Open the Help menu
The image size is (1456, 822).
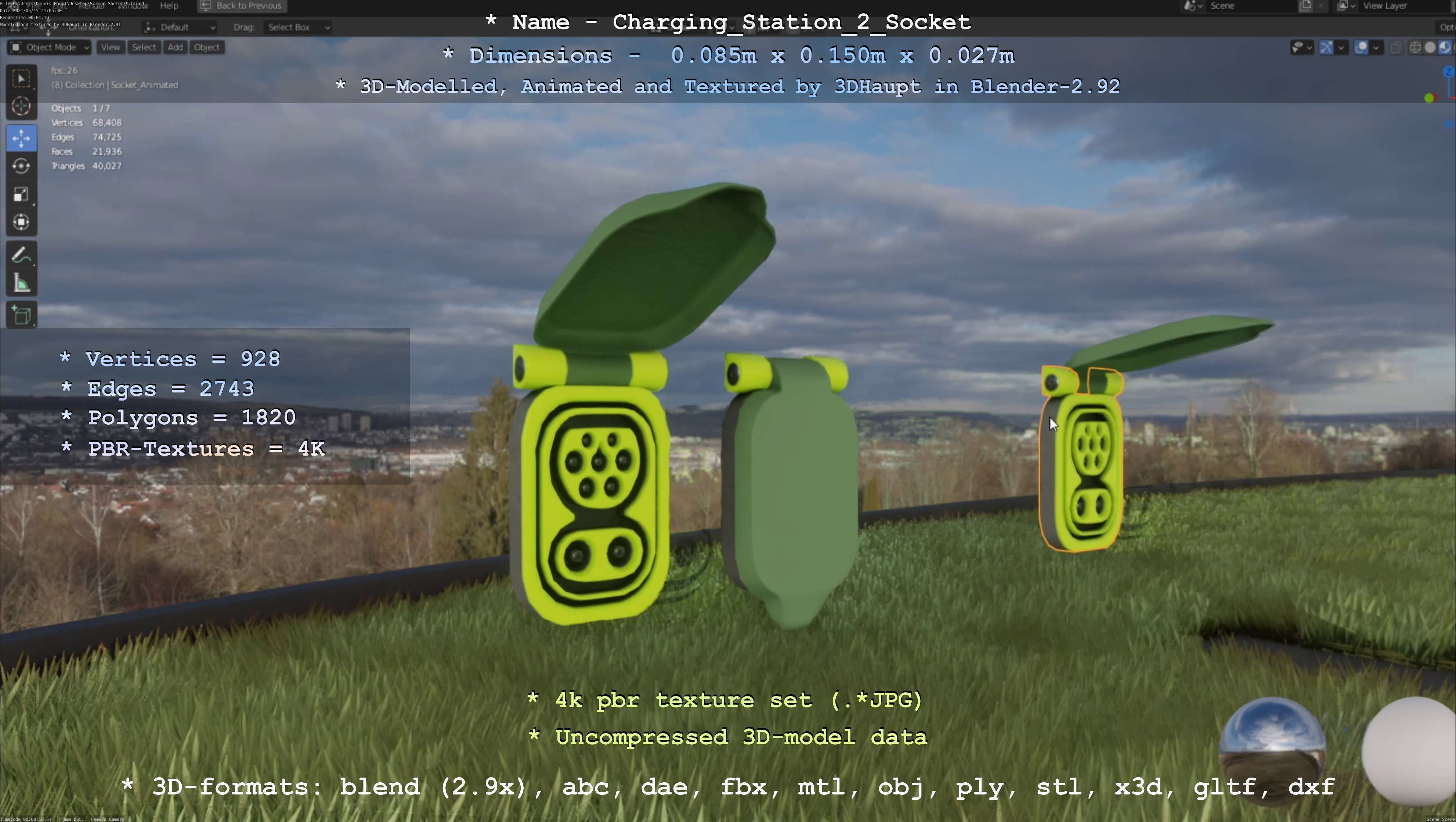point(169,6)
